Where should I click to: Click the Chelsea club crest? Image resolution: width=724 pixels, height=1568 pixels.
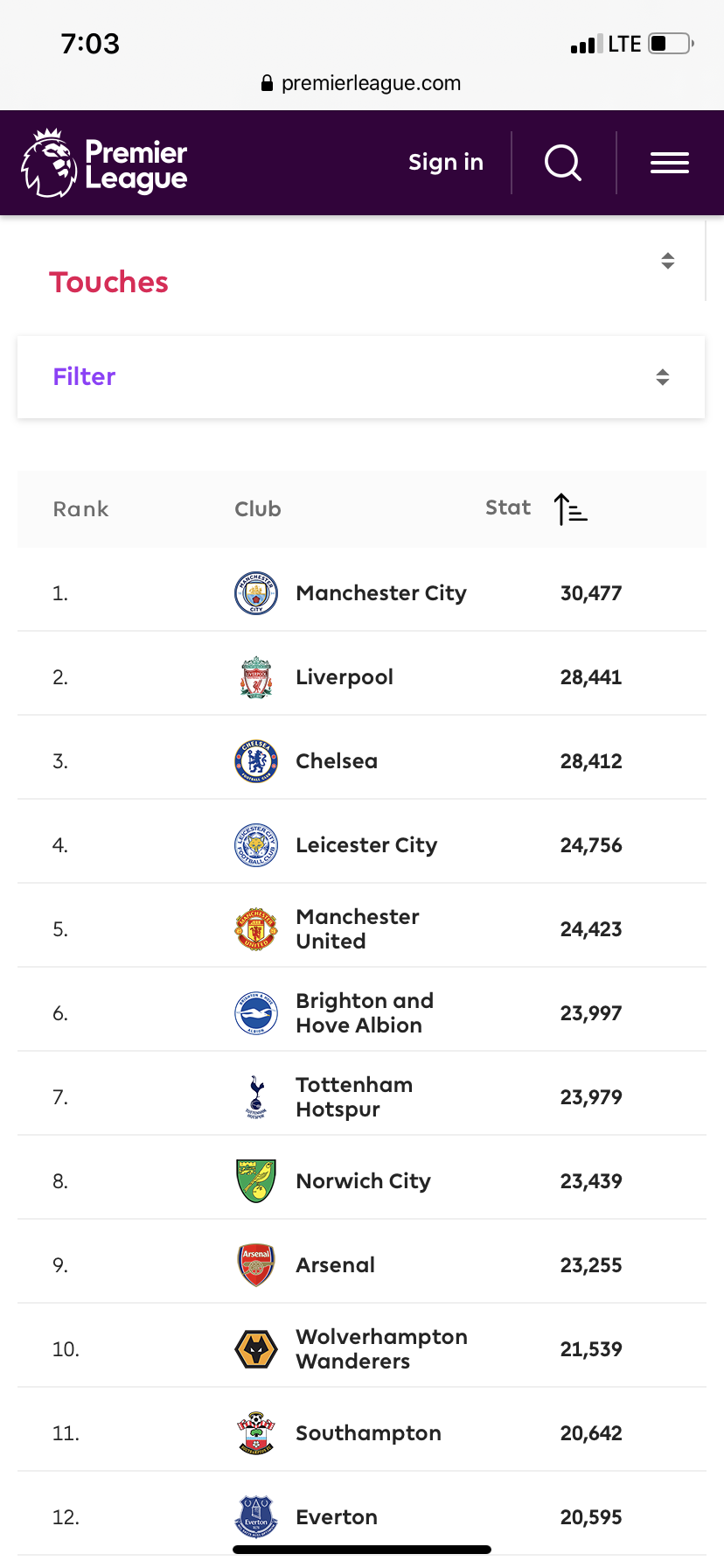point(256,761)
